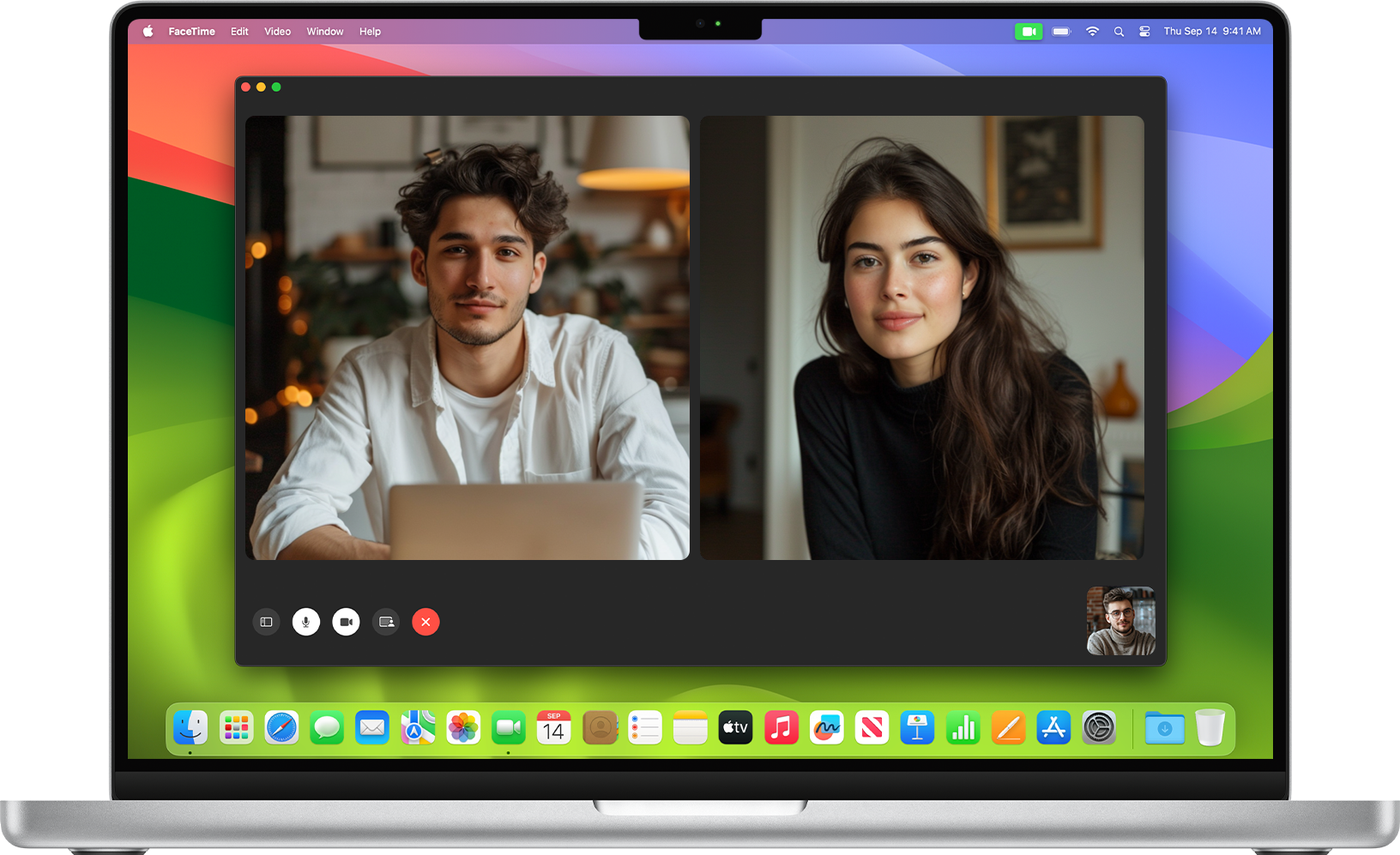Open Launchpad from the Dock
This screenshot has height=855, width=1400.
point(236,728)
